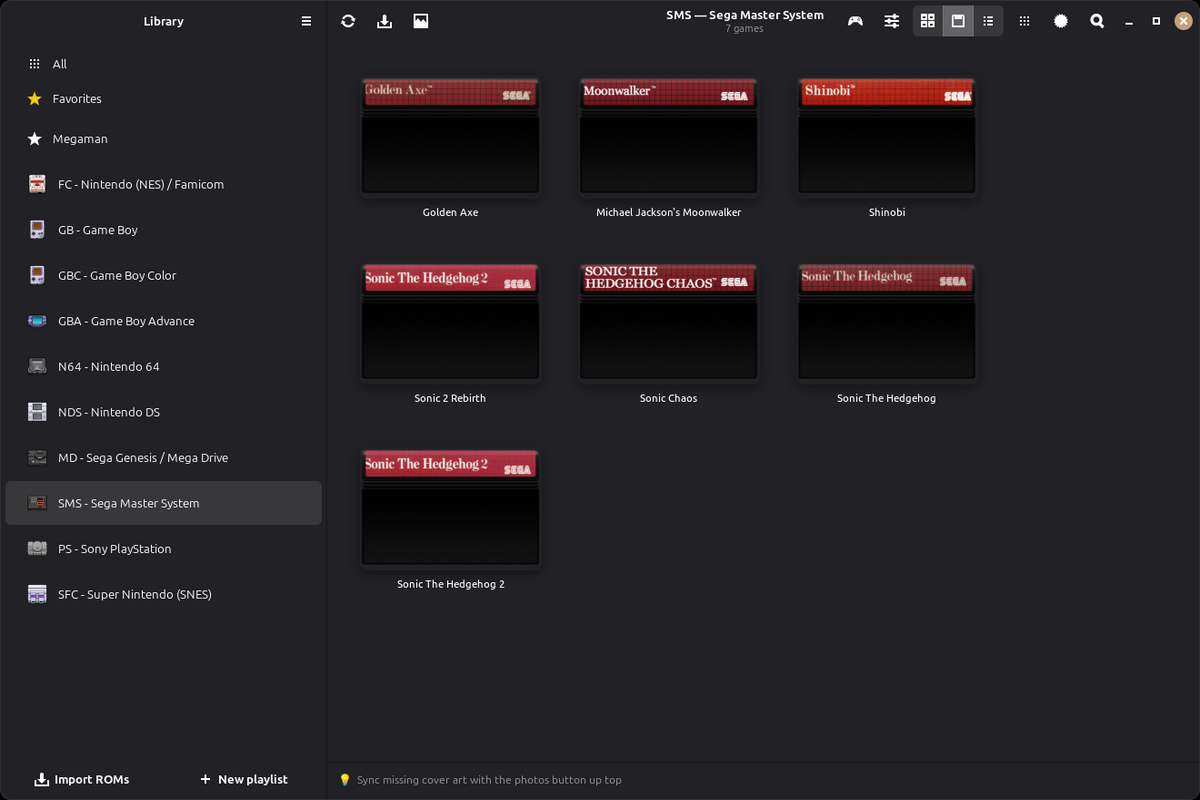
Task: Select N64 - Nintendo 64 system
Action: point(163,366)
